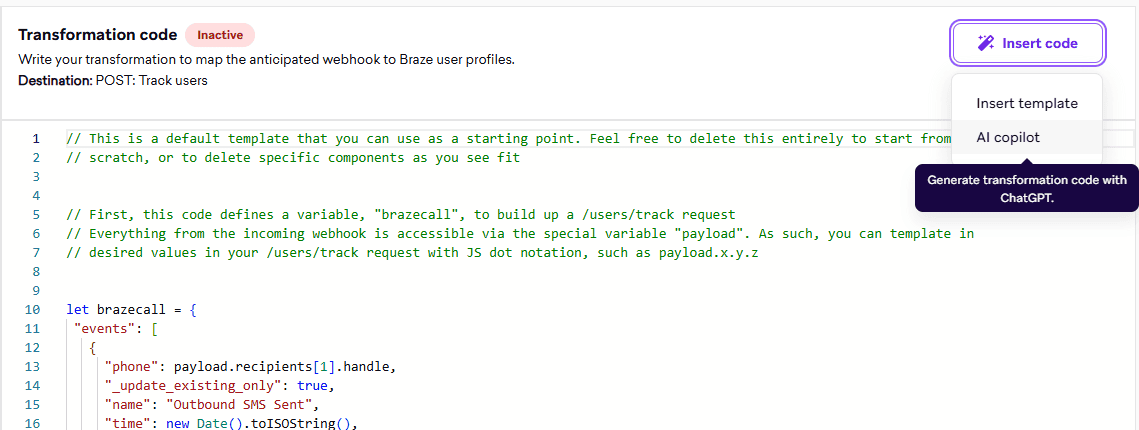Click line number 13 in the gutter
This screenshot has height=430, width=1139.
click(x=33, y=366)
